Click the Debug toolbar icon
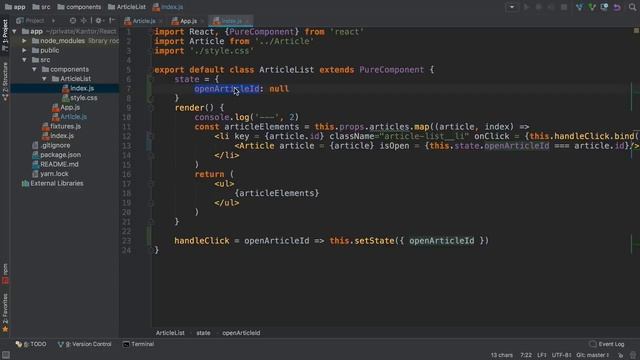This screenshot has height=360, width=640. click(x=538, y=7)
